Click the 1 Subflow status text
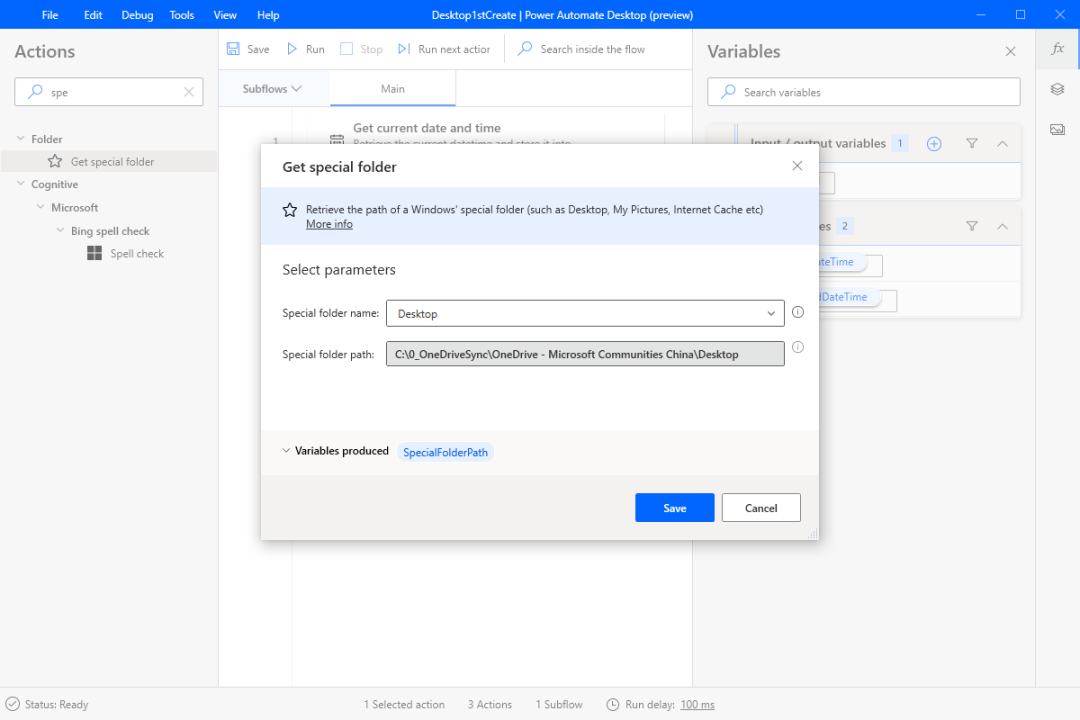Image resolution: width=1080 pixels, height=720 pixels. (559, 704)
